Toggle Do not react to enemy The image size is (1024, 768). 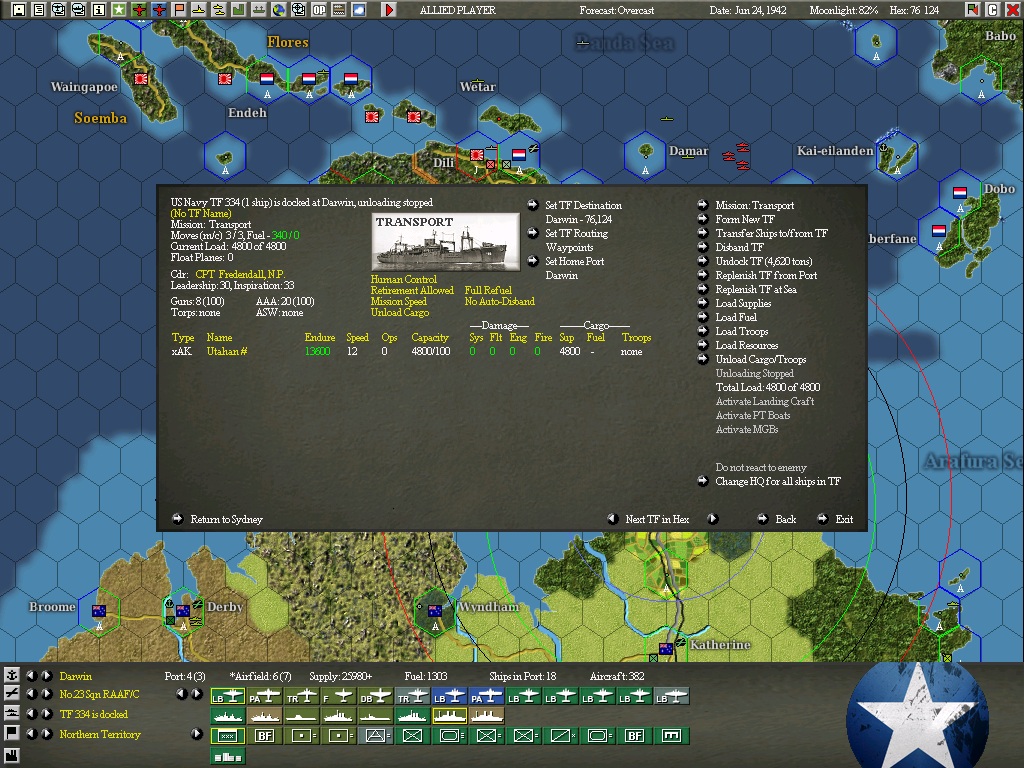[x=761, y=467]
